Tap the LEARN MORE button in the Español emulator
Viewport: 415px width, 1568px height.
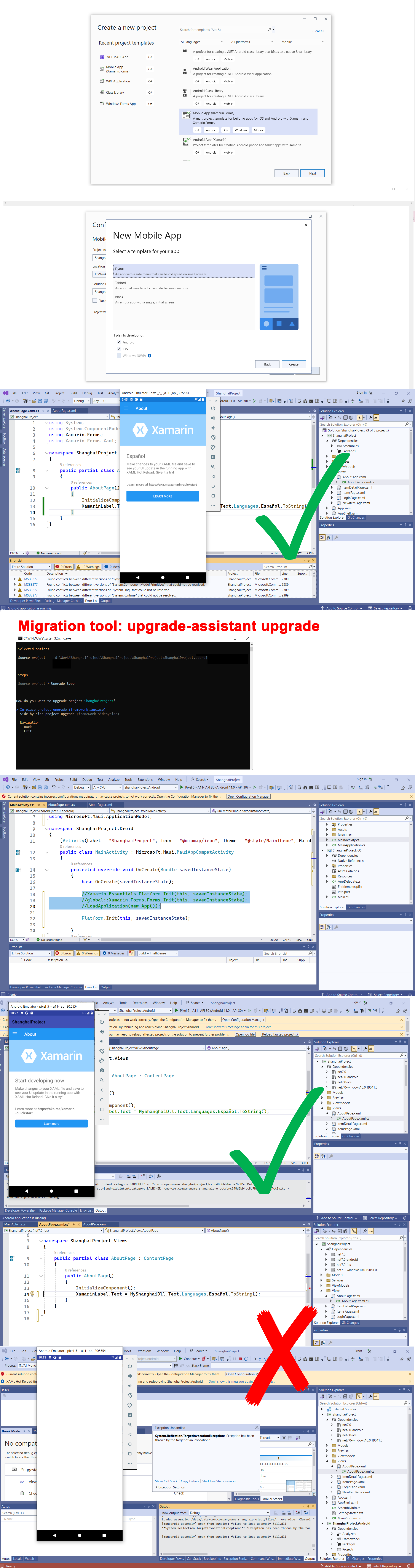163,496
